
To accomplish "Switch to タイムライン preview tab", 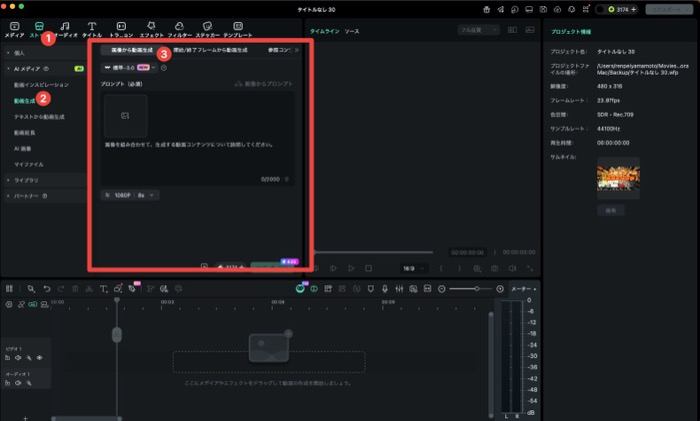I will pyautogui.click(x=325, y=31).
